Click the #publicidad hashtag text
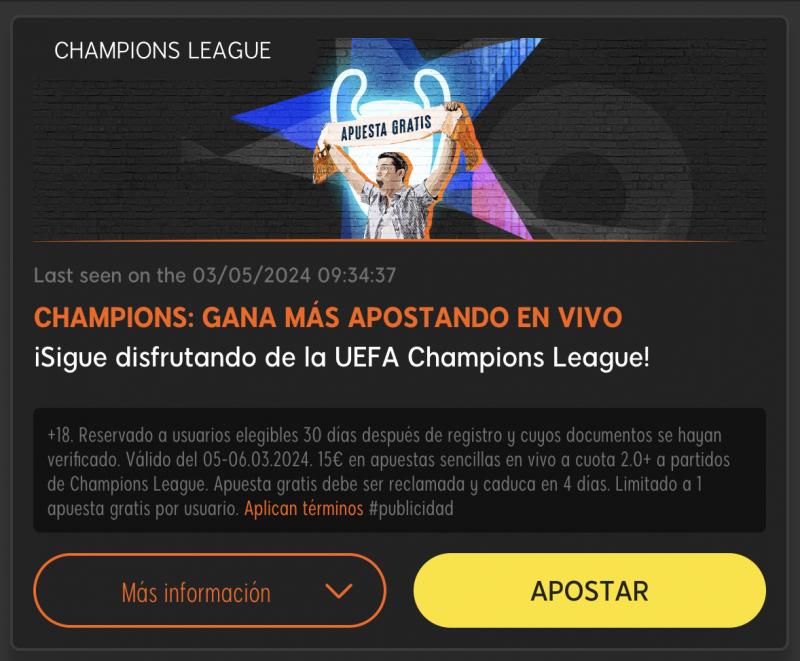 [411, 509]
